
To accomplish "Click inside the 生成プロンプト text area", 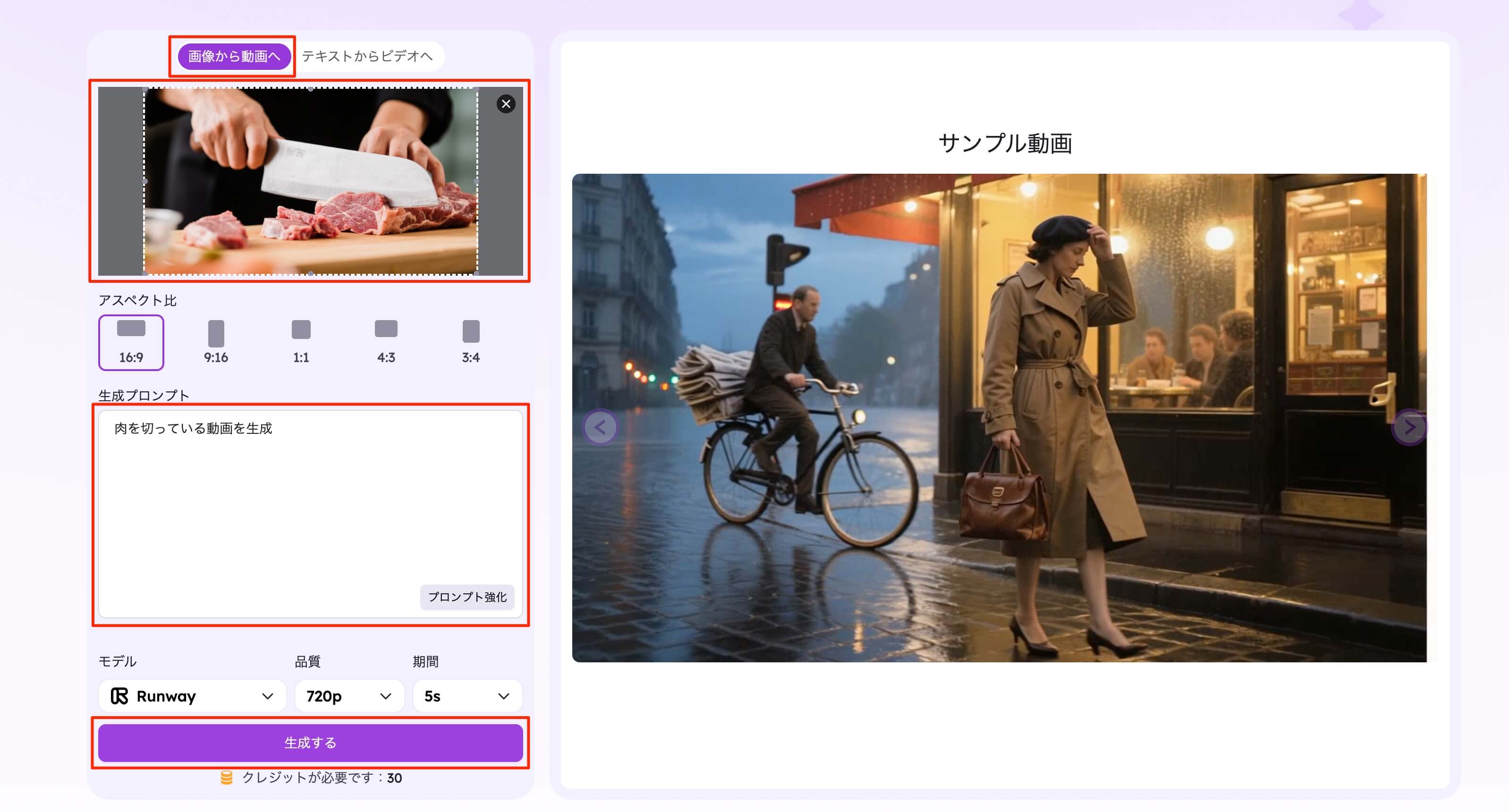I will tap(311, 498).
